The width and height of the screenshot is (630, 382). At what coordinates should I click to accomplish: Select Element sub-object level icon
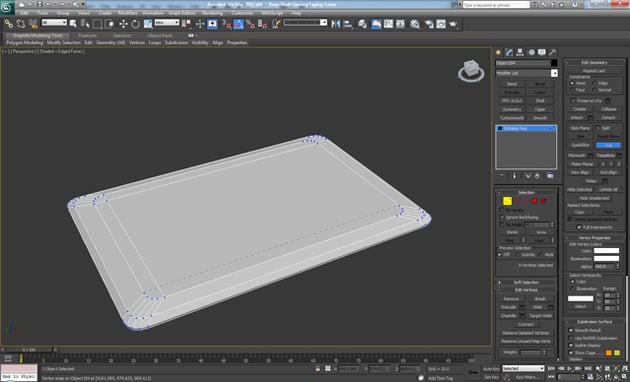(x=543, y=201)
